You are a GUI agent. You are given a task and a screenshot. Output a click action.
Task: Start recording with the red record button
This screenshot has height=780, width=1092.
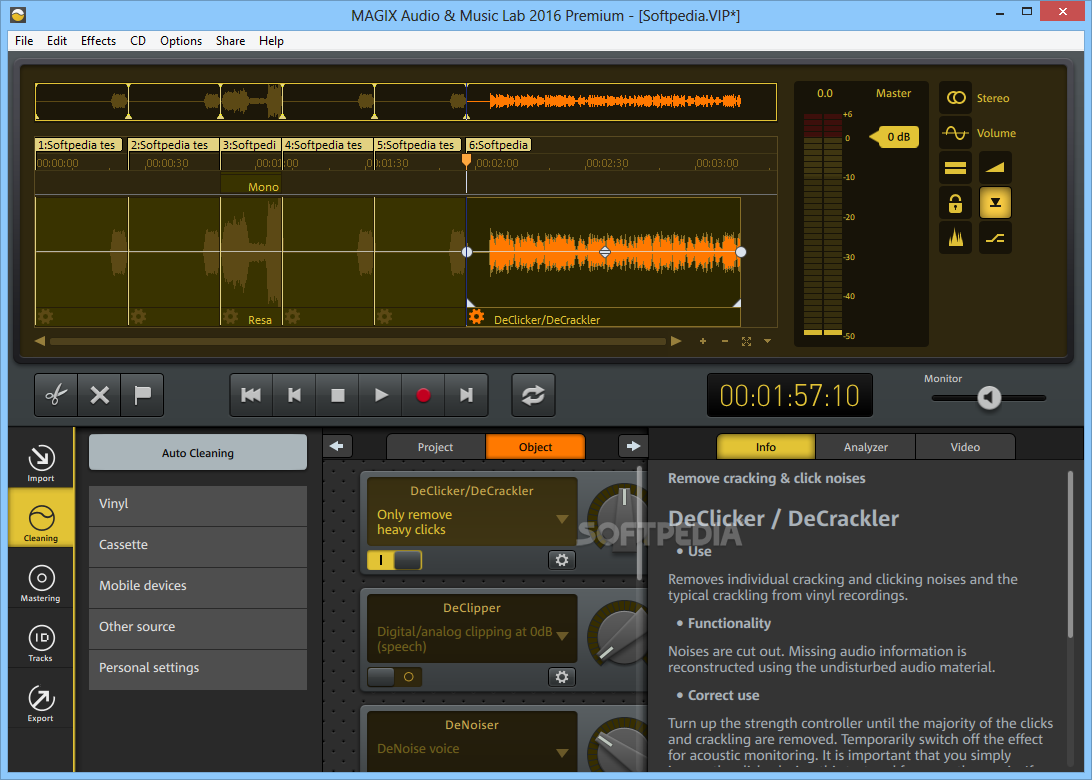(x=423, y=395)
